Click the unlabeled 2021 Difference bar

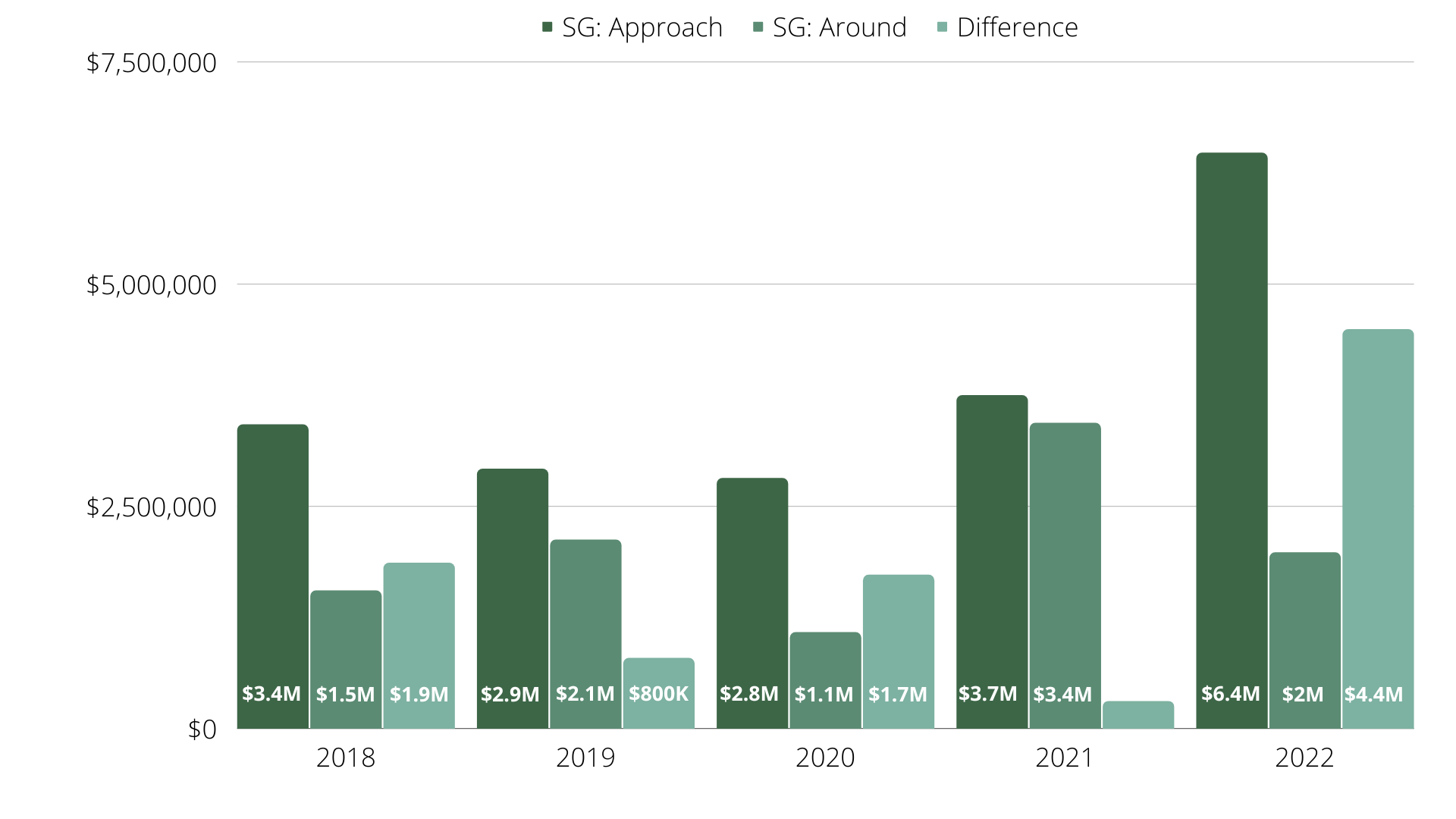pos(1137,715)
